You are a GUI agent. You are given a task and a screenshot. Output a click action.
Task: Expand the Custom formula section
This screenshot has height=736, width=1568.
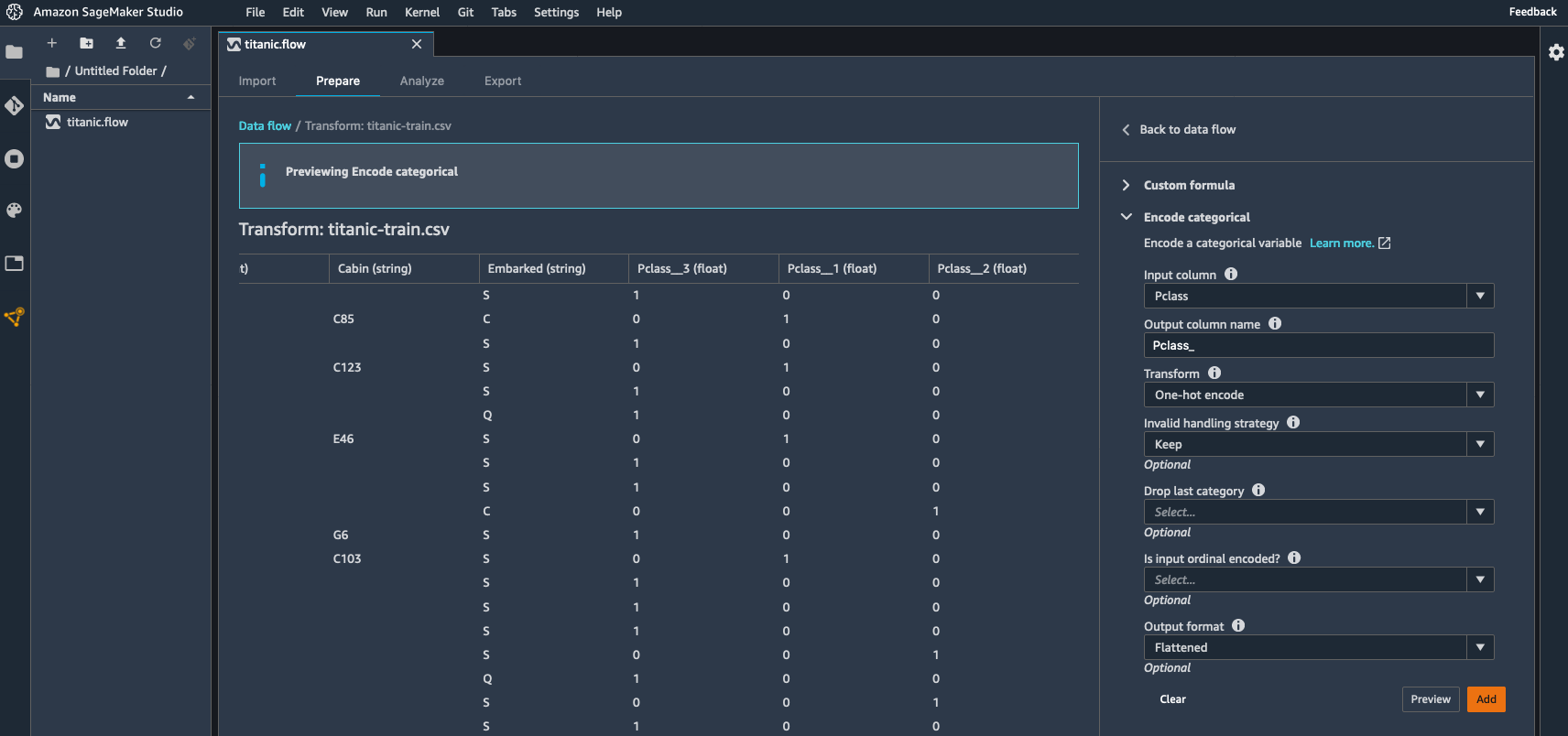pyautogui.click(x=1127, y=185)
